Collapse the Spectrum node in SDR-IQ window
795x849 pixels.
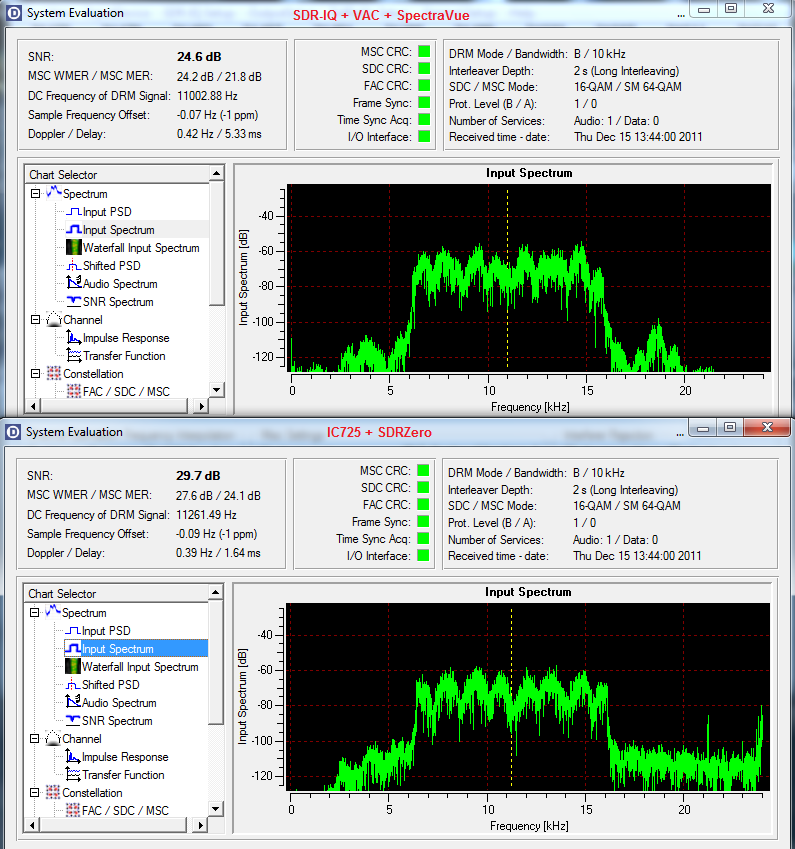[36, 194]
